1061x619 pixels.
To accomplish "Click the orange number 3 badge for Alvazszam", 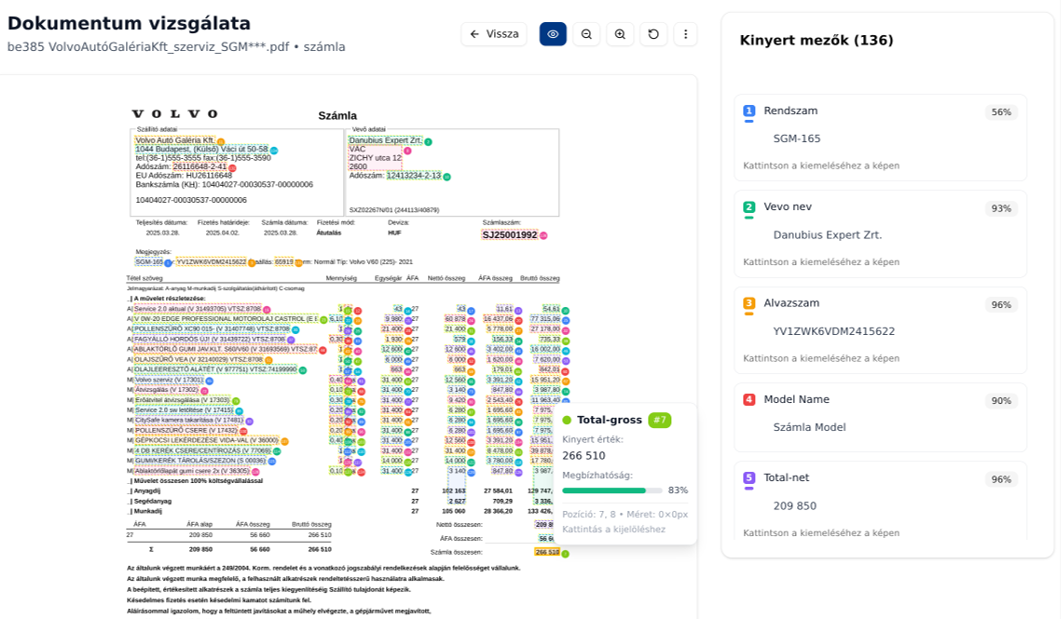I will pos(749,303).
